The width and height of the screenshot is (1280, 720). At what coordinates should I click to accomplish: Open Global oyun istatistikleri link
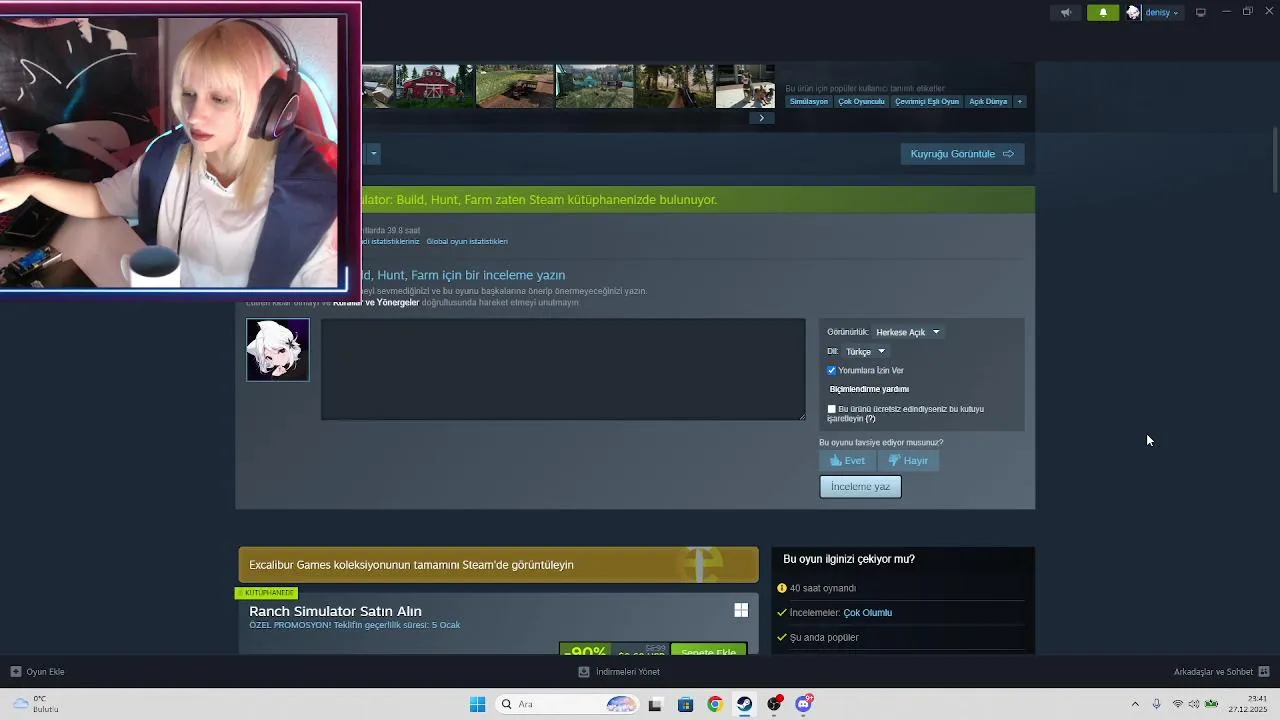pyautogui.click(x=467, y=241)
